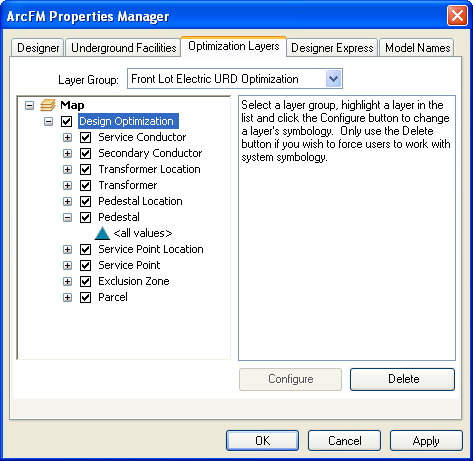Confirm with the OK button
This screenshot has width=473, height=461.
tap(262, 441)
